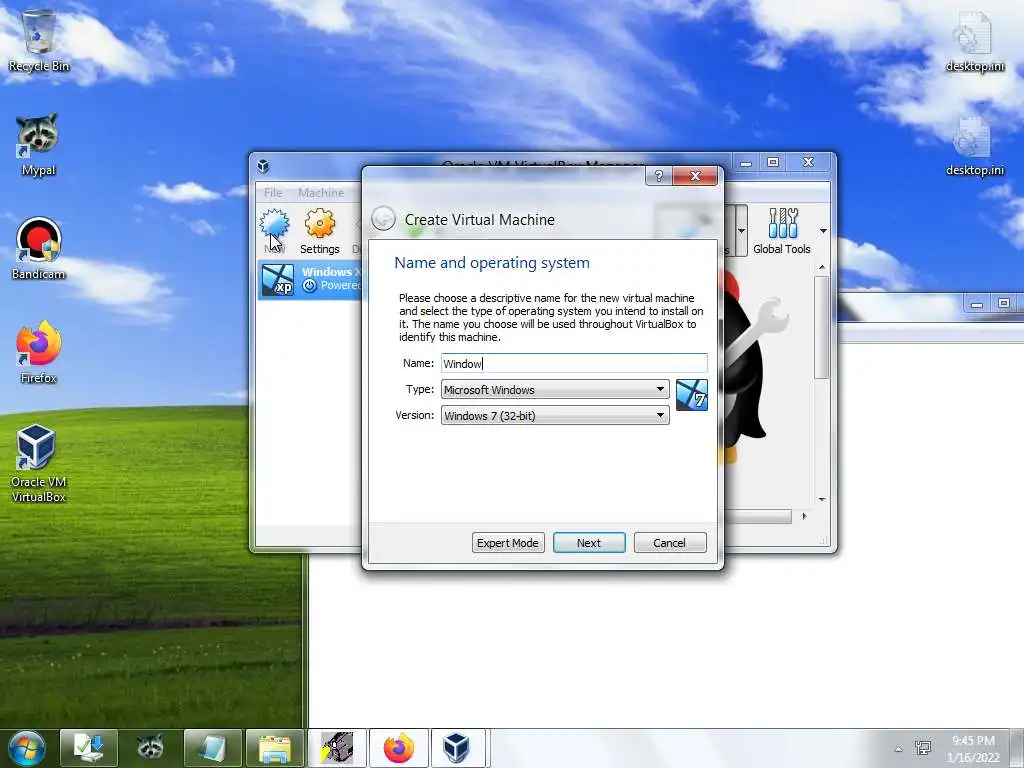This screenshot has width=1024, height=768.
Task: Click the vertical scrollbar down arrow in VirtualBox Manager
Action: coord(822,500)
